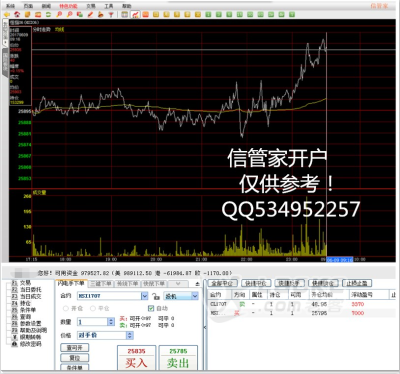This screenshot has height=374, width=400.
Task: Select the 开仓 radio button
Action: 66,308
